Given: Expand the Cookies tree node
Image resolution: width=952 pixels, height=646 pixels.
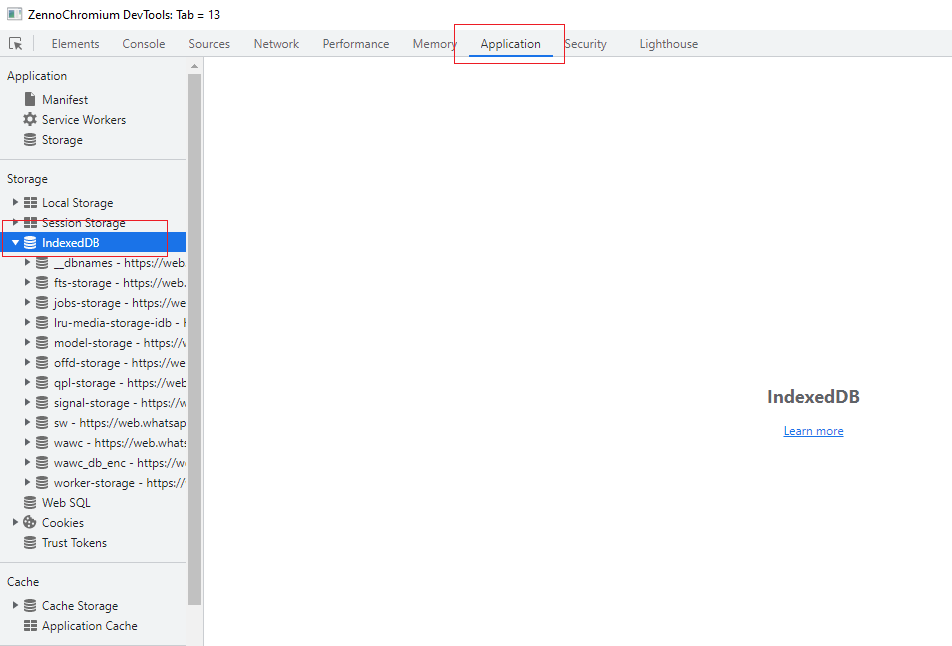Looking at the screenshot, I should pos(15,522).
